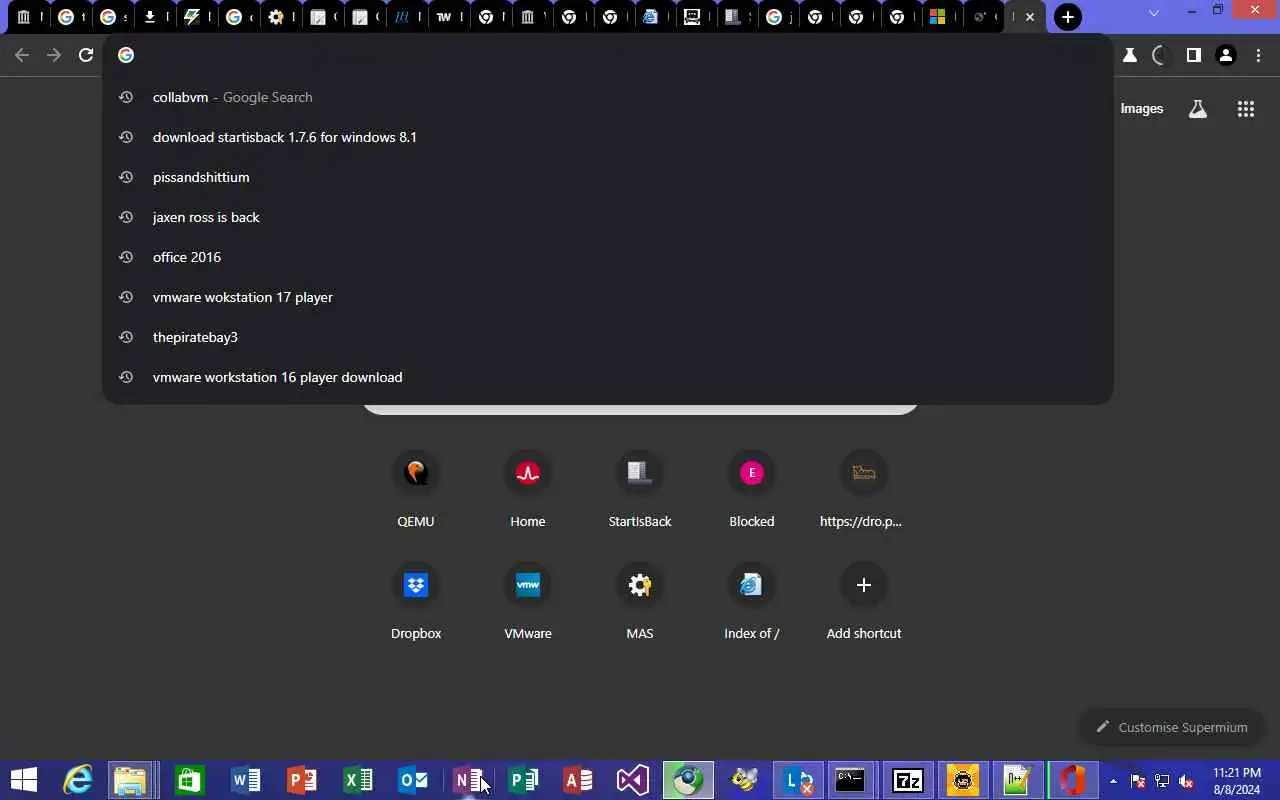Screen dimensions: 1280x800
Task: Launch OneNote from the taskbar
Action: point(469,780)
